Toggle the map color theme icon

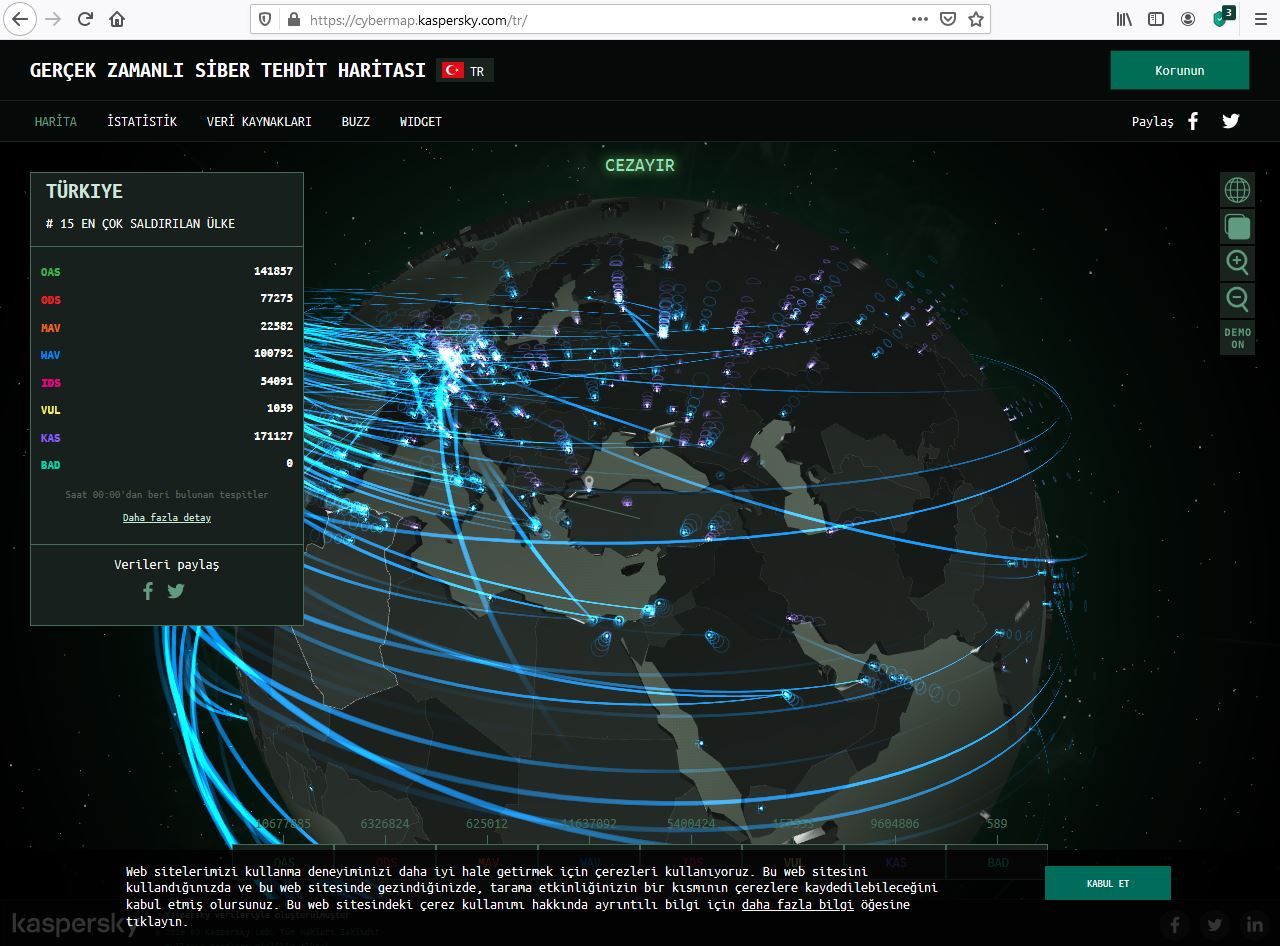pos(1237,226)
